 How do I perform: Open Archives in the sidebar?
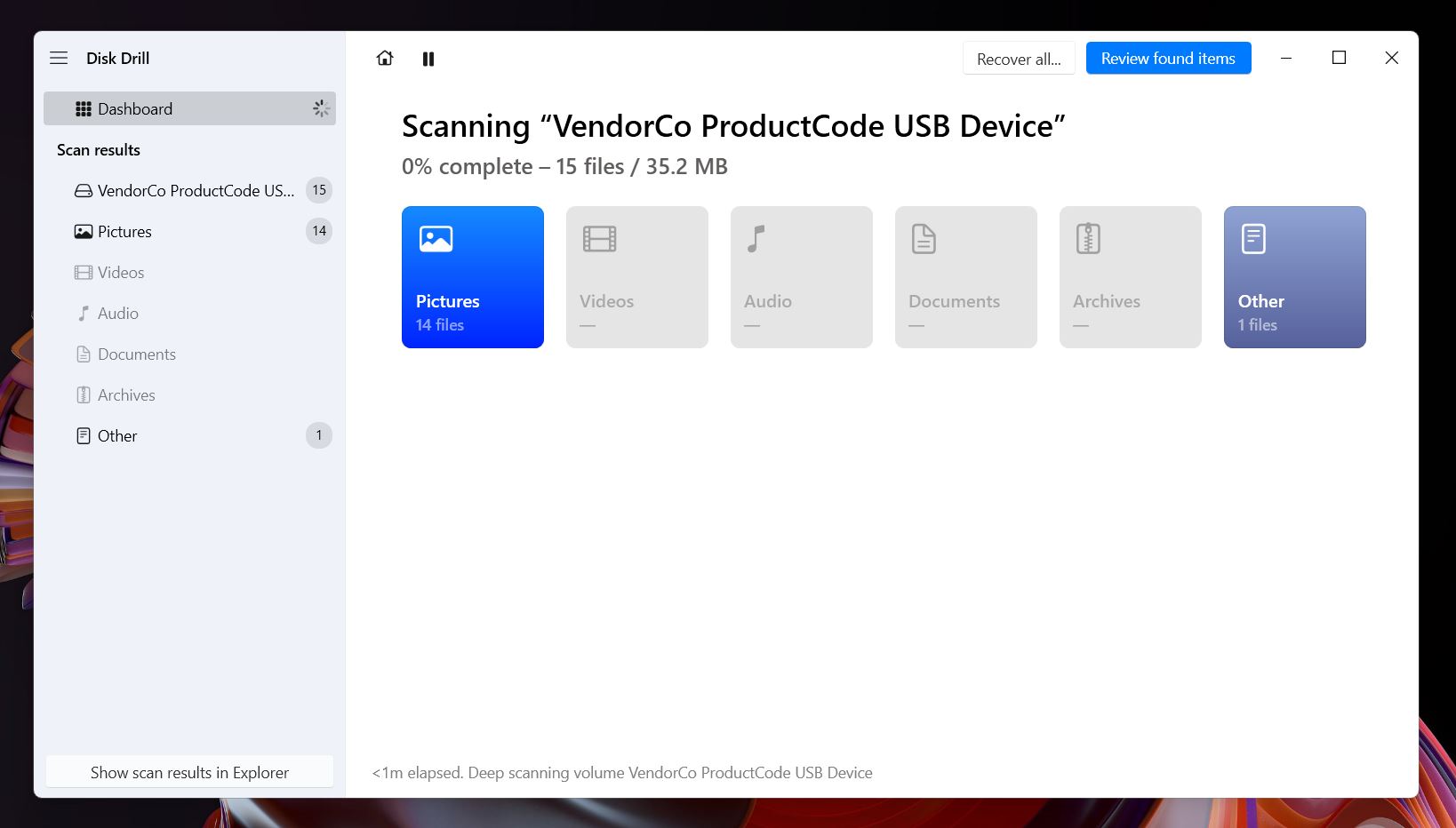point(189,394)
